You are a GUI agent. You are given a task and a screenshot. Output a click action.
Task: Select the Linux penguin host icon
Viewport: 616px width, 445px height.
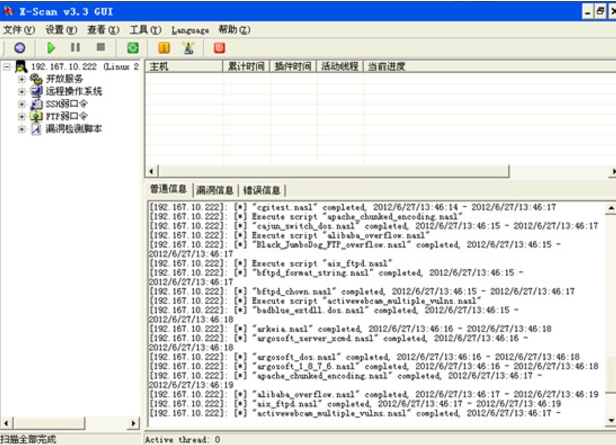21,66
